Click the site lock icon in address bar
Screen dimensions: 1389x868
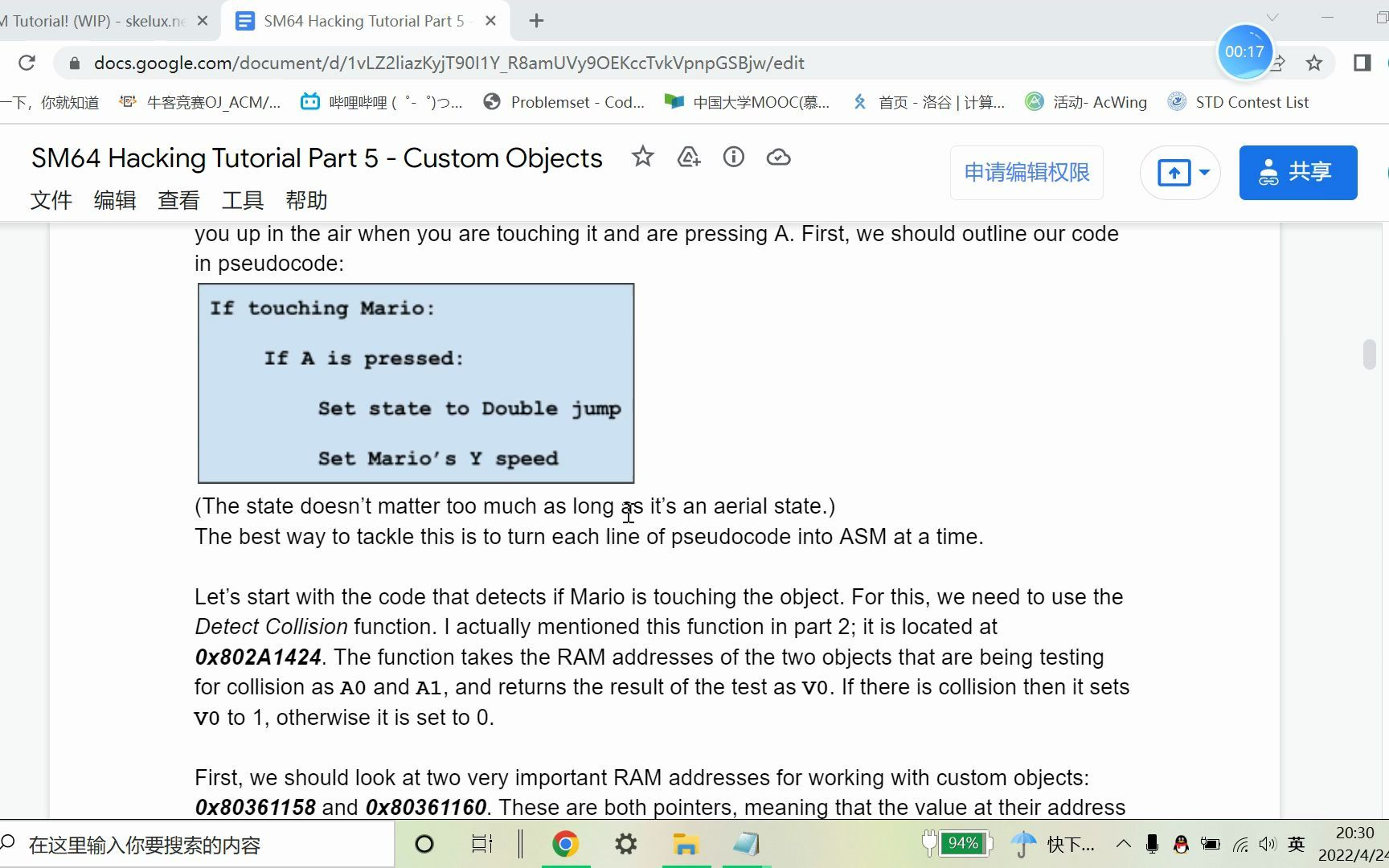tap(74, 63)
